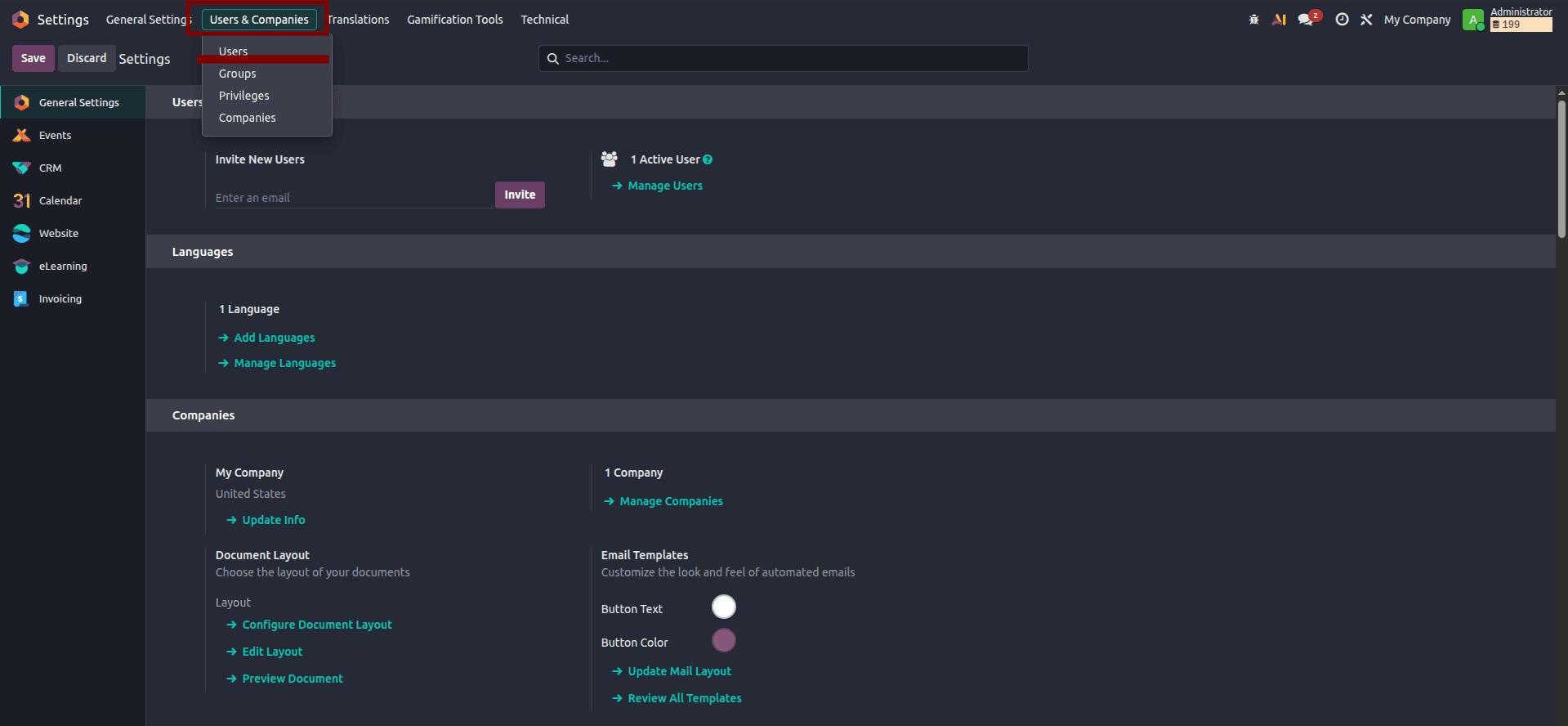The image size is (1568, 726).
Task: Open the debug bug icon menu
Action: 1253,20
